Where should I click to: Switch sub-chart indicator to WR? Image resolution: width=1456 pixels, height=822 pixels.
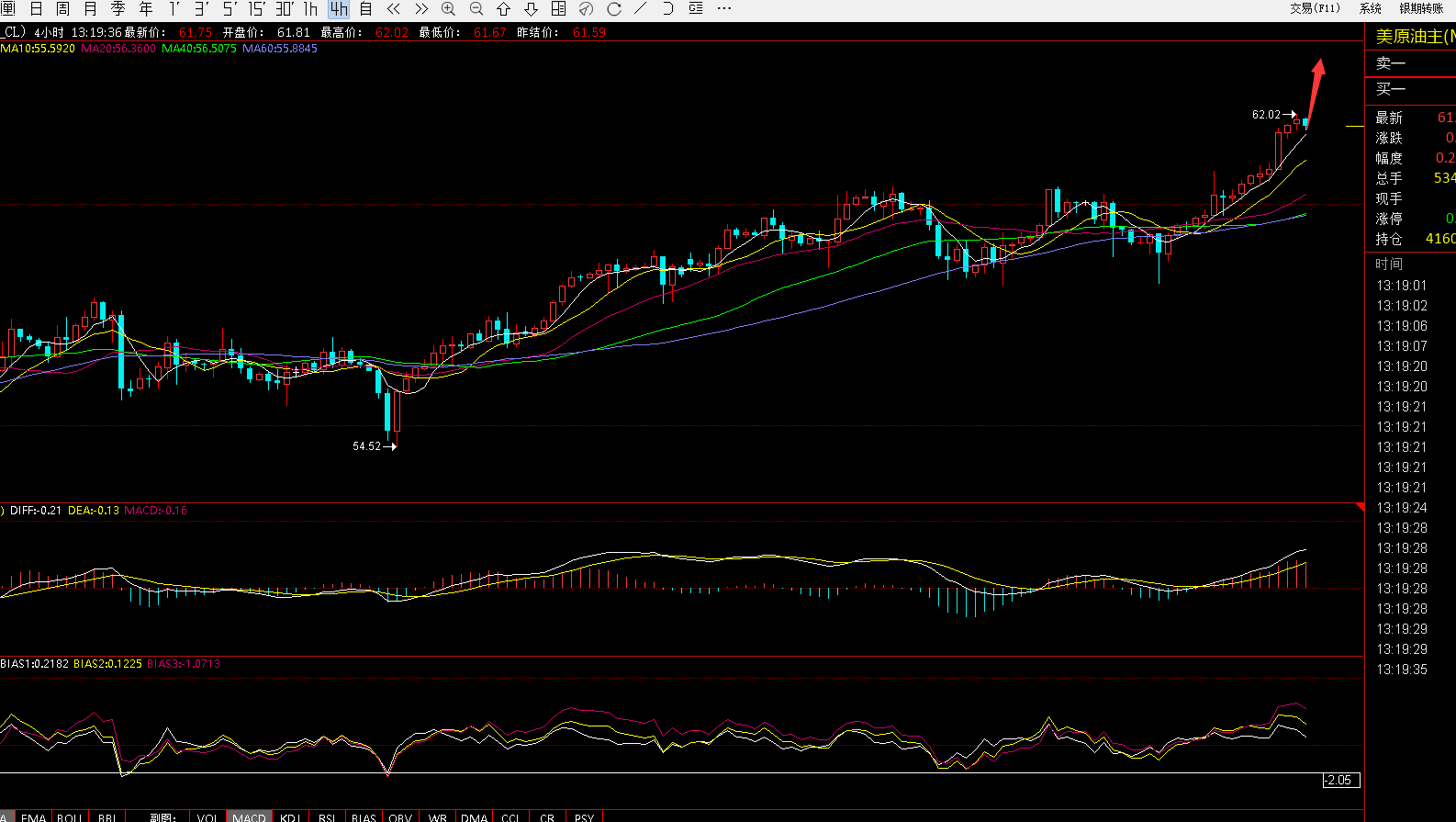(x=438, y=816)
